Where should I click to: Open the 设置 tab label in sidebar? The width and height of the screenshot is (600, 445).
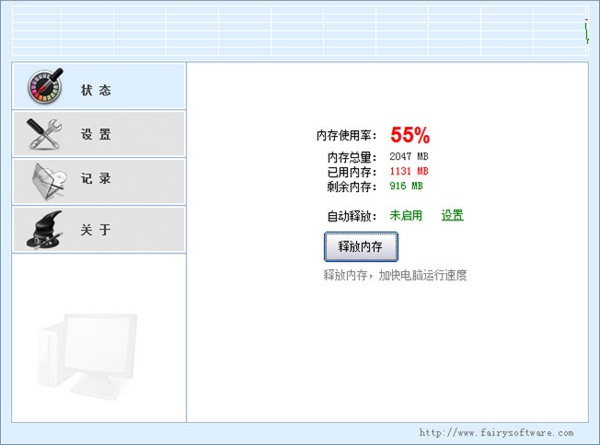(x=96, y=134)
